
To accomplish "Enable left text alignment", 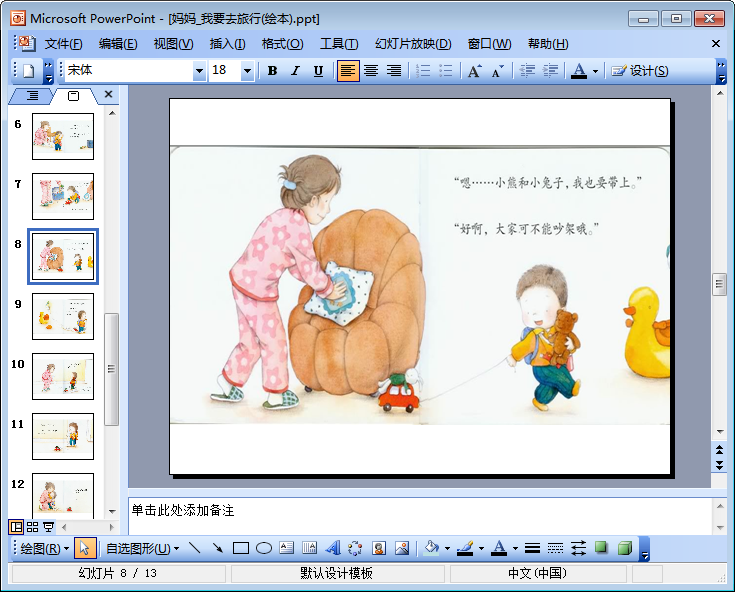I will pyautogui.click(x=348, y=71).
